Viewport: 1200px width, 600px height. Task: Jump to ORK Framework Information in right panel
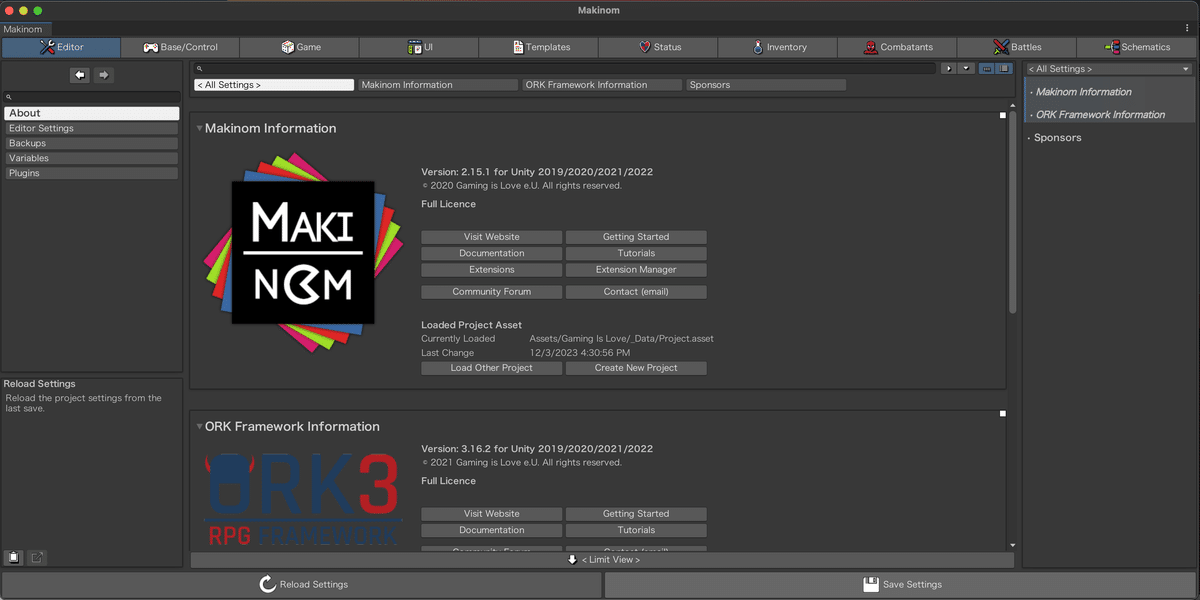click(x=1100, y=115)
